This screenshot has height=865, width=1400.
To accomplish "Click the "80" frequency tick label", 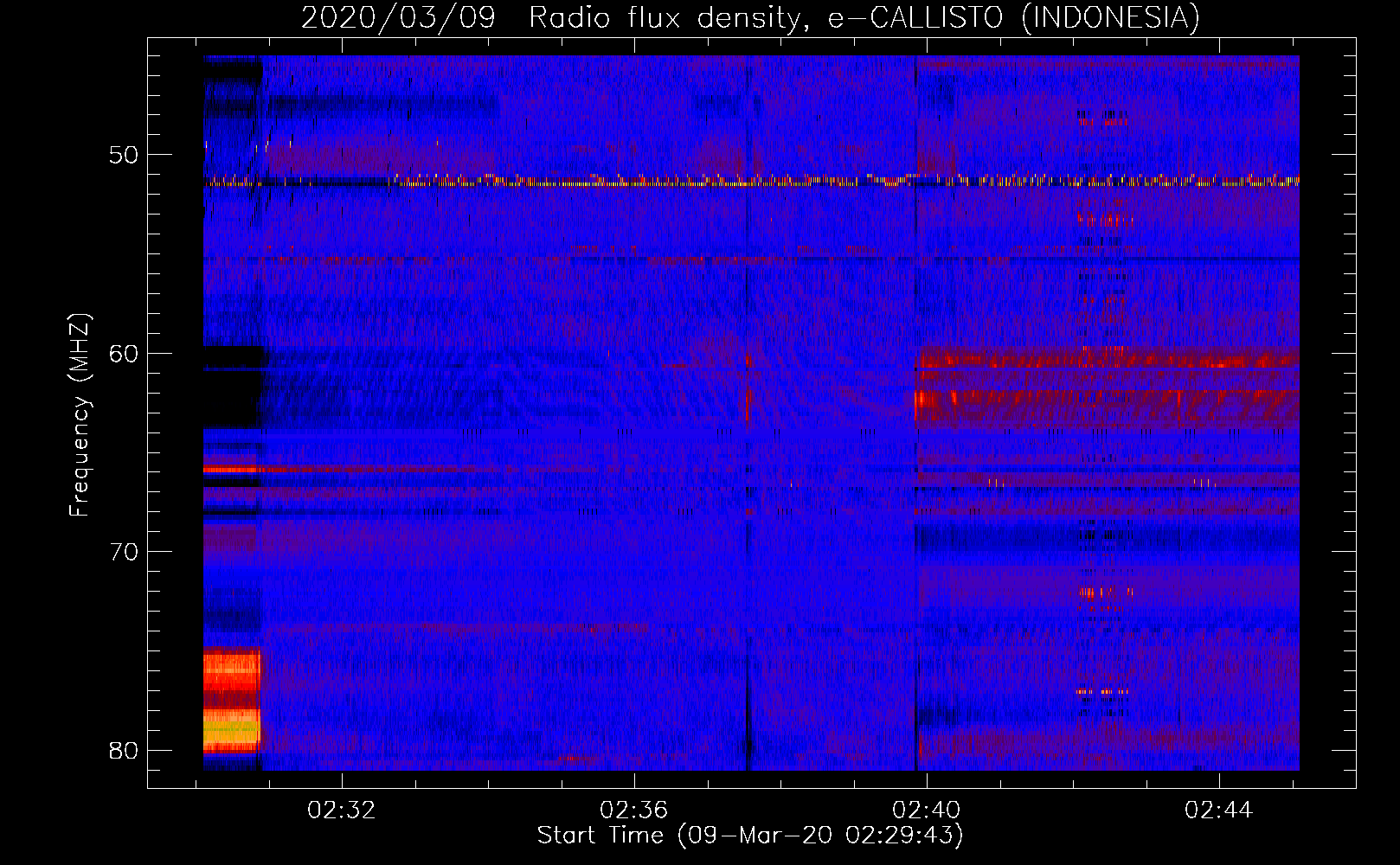I will tap(124, 750).
